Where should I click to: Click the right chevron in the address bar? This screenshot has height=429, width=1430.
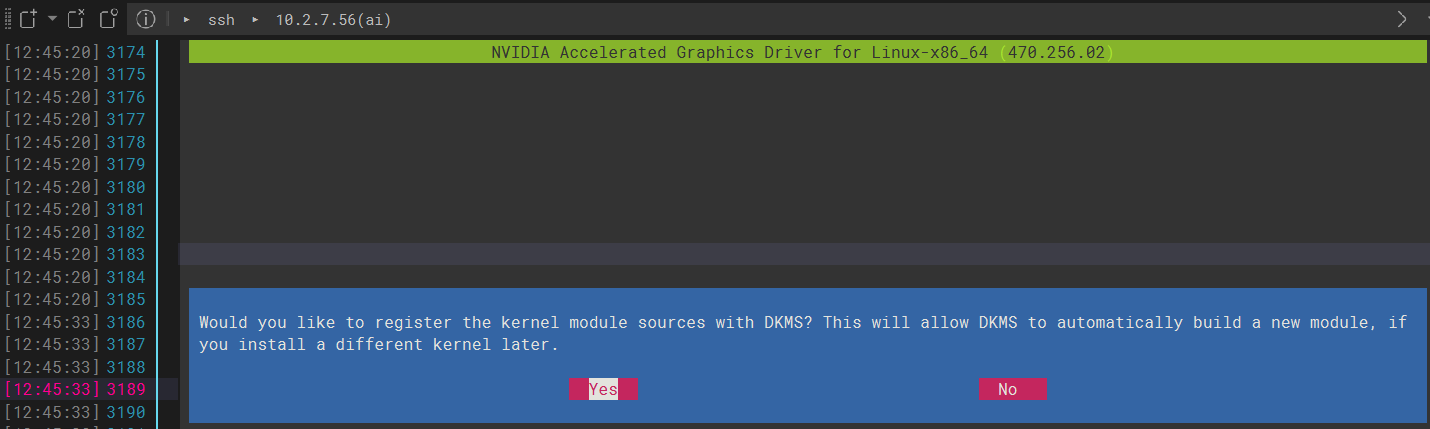[x=1402, y=19]
